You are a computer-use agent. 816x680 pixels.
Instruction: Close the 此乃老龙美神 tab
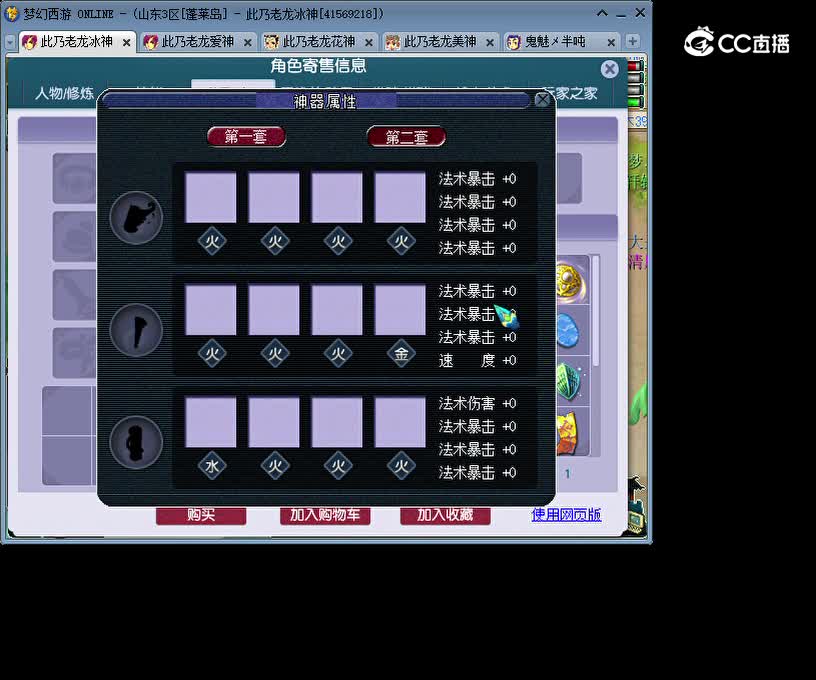(490, 43)
